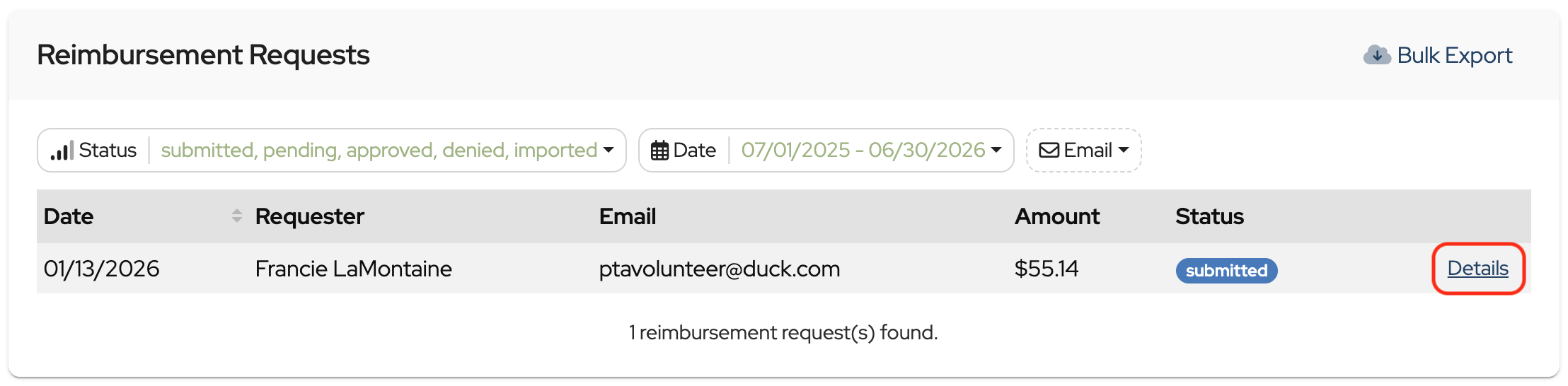Open the Email filter dropdown caret
Image resolution: width=1568 pixels, height=386 pixels.
pyautogui.click(x=1124, y=150)
